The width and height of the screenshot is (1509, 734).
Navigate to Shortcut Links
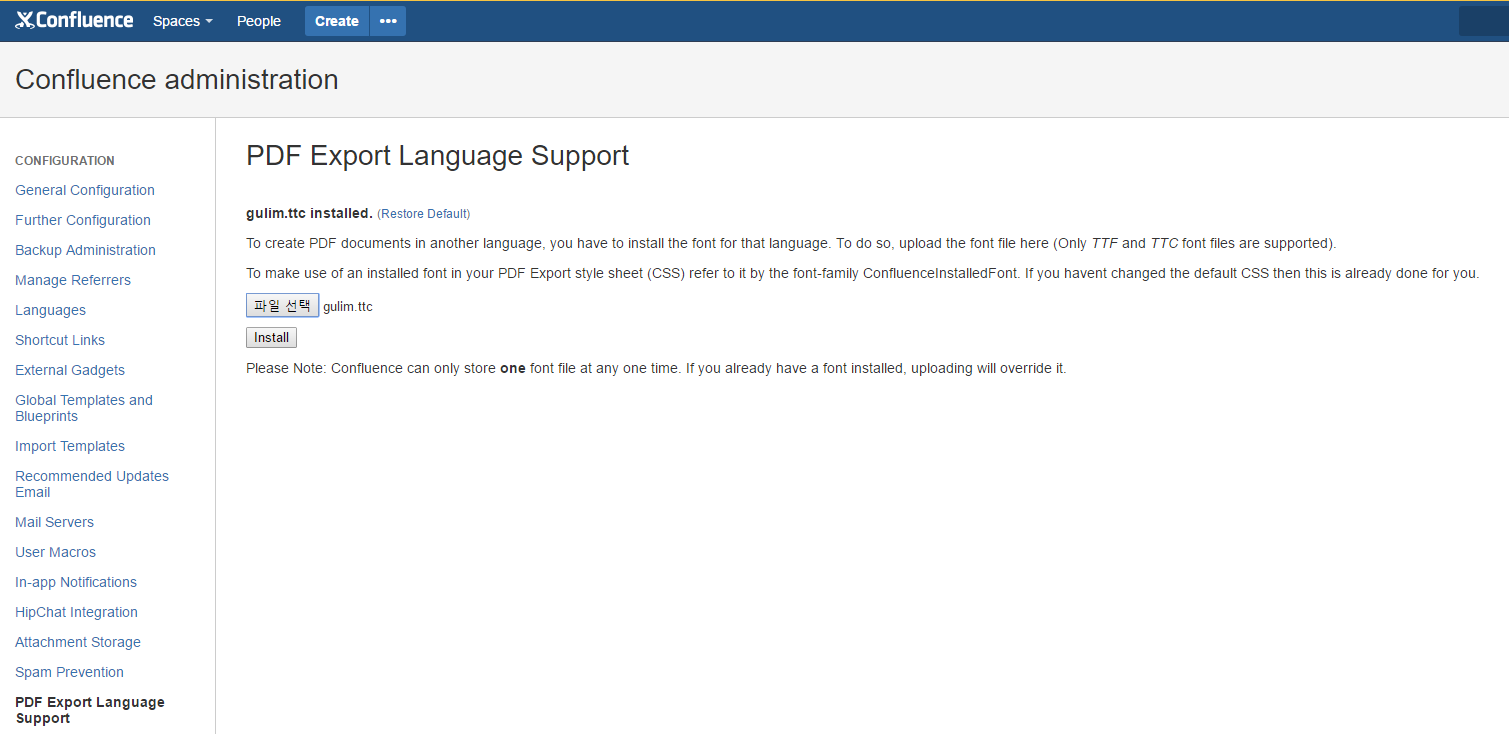60,340
